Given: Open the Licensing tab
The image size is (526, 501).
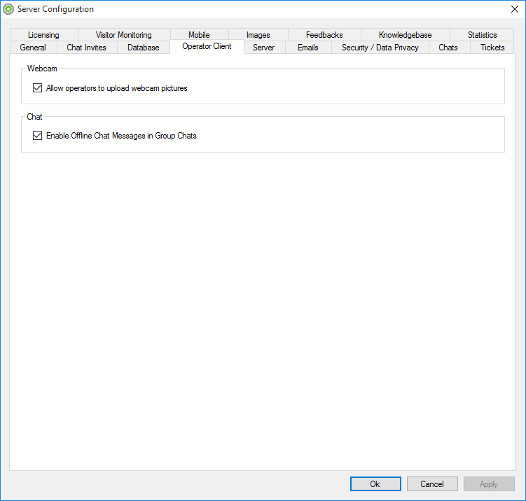Looking at the screenshot, I should pos(44,35).
